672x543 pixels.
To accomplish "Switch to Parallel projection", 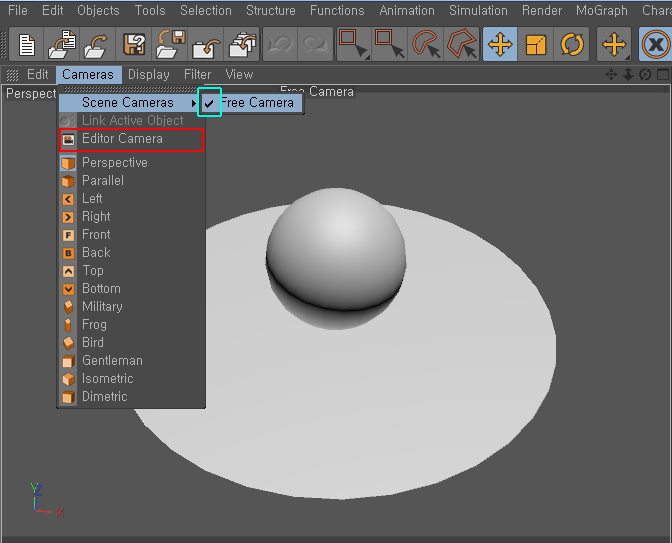I will pos(131,181).
